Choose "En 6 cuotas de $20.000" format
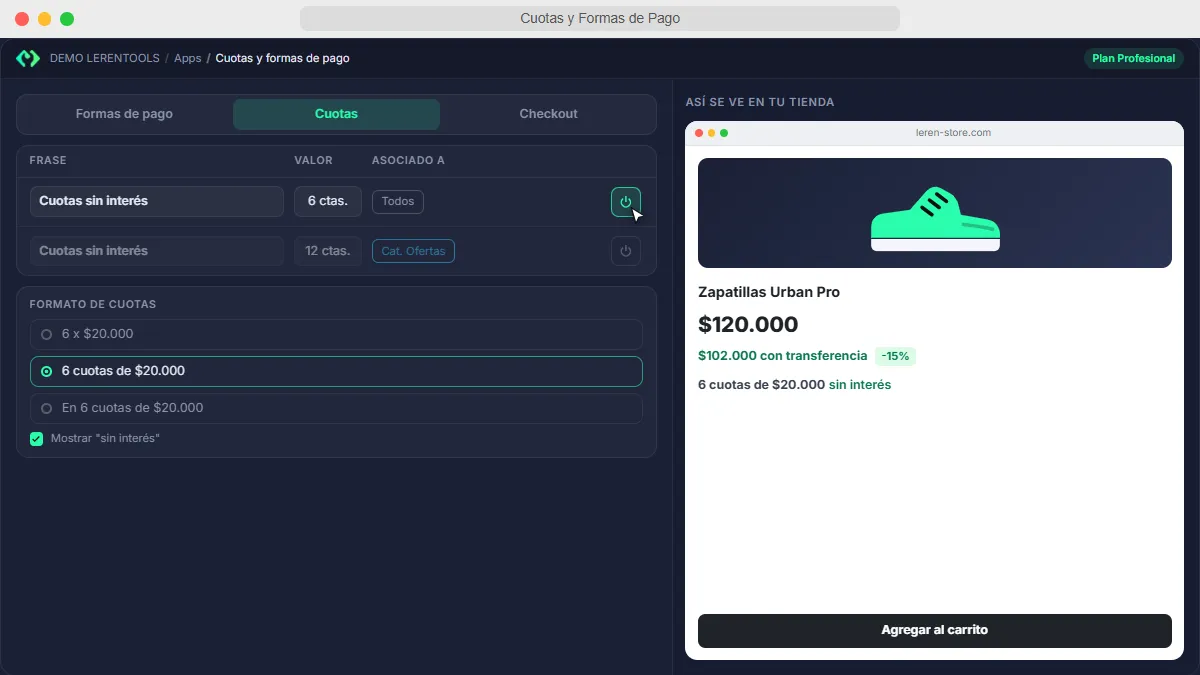Viewport: 1200px width, 675px height. (x=336, y=408)
